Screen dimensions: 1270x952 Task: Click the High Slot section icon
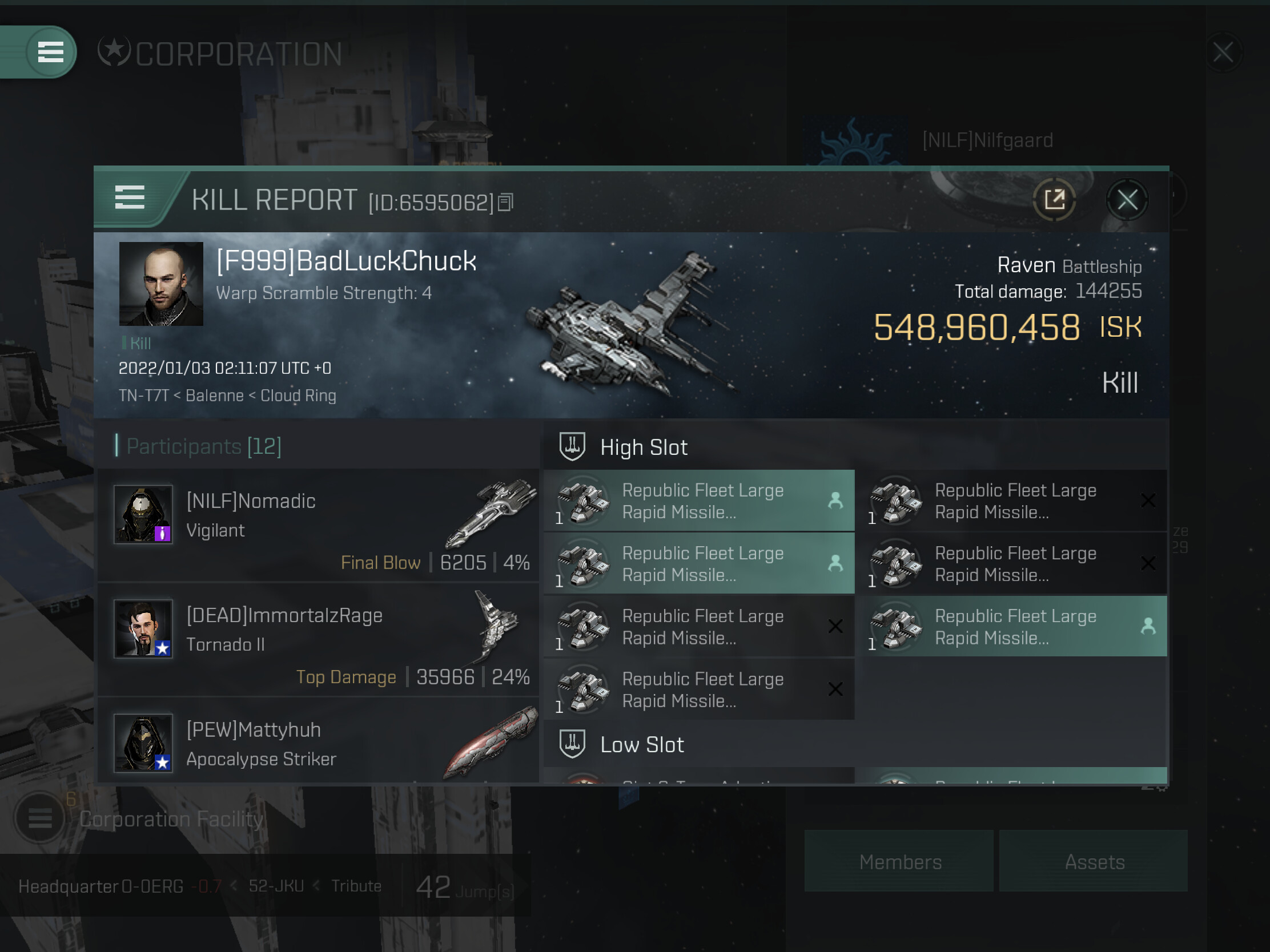point(572,446)
